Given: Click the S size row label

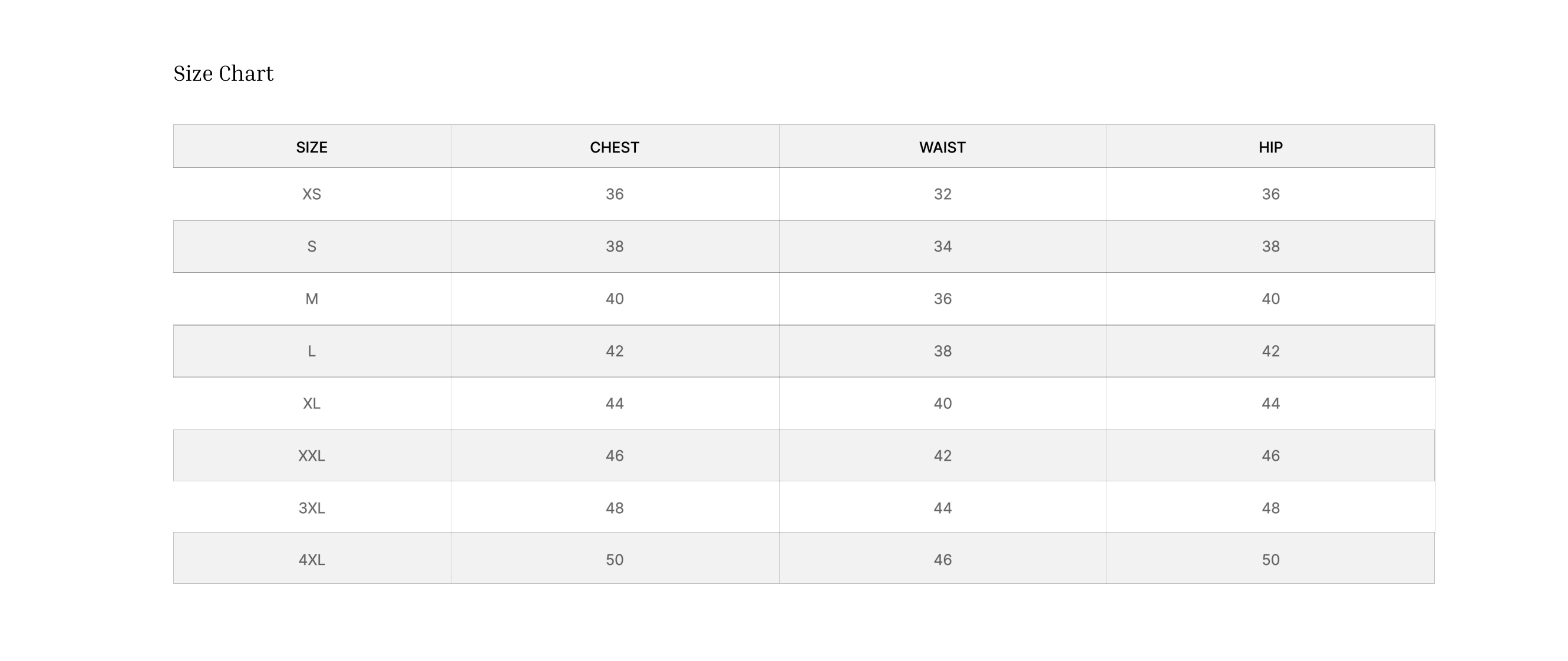Looking at the screenshot, I should pos(312,246).
